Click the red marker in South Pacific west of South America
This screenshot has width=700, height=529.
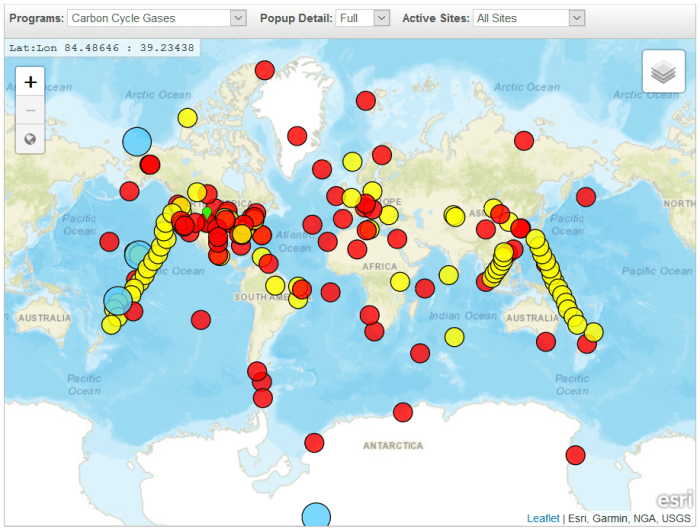(200, 320)
